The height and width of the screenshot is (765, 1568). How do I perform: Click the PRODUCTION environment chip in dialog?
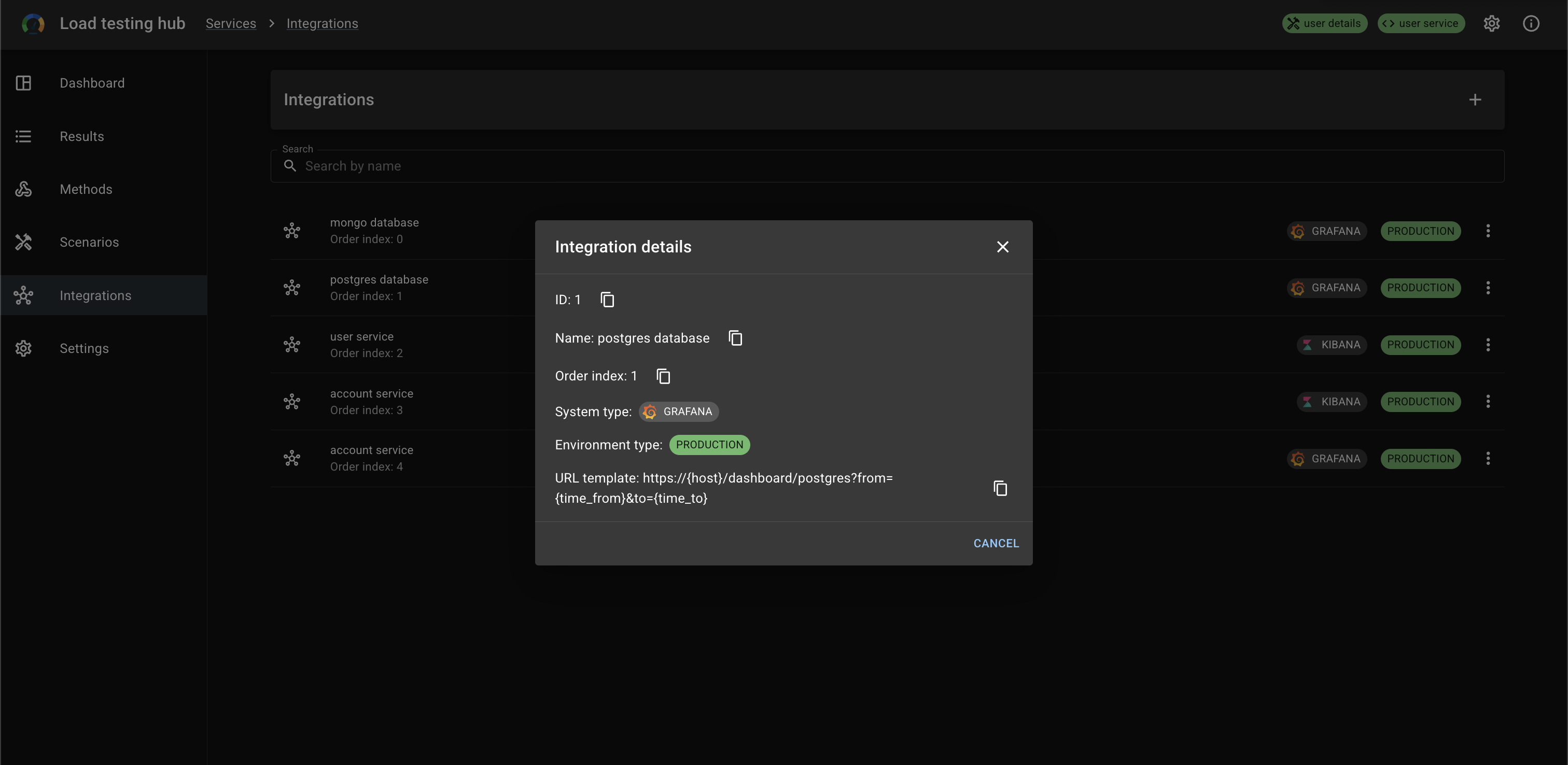click(709, 445)
